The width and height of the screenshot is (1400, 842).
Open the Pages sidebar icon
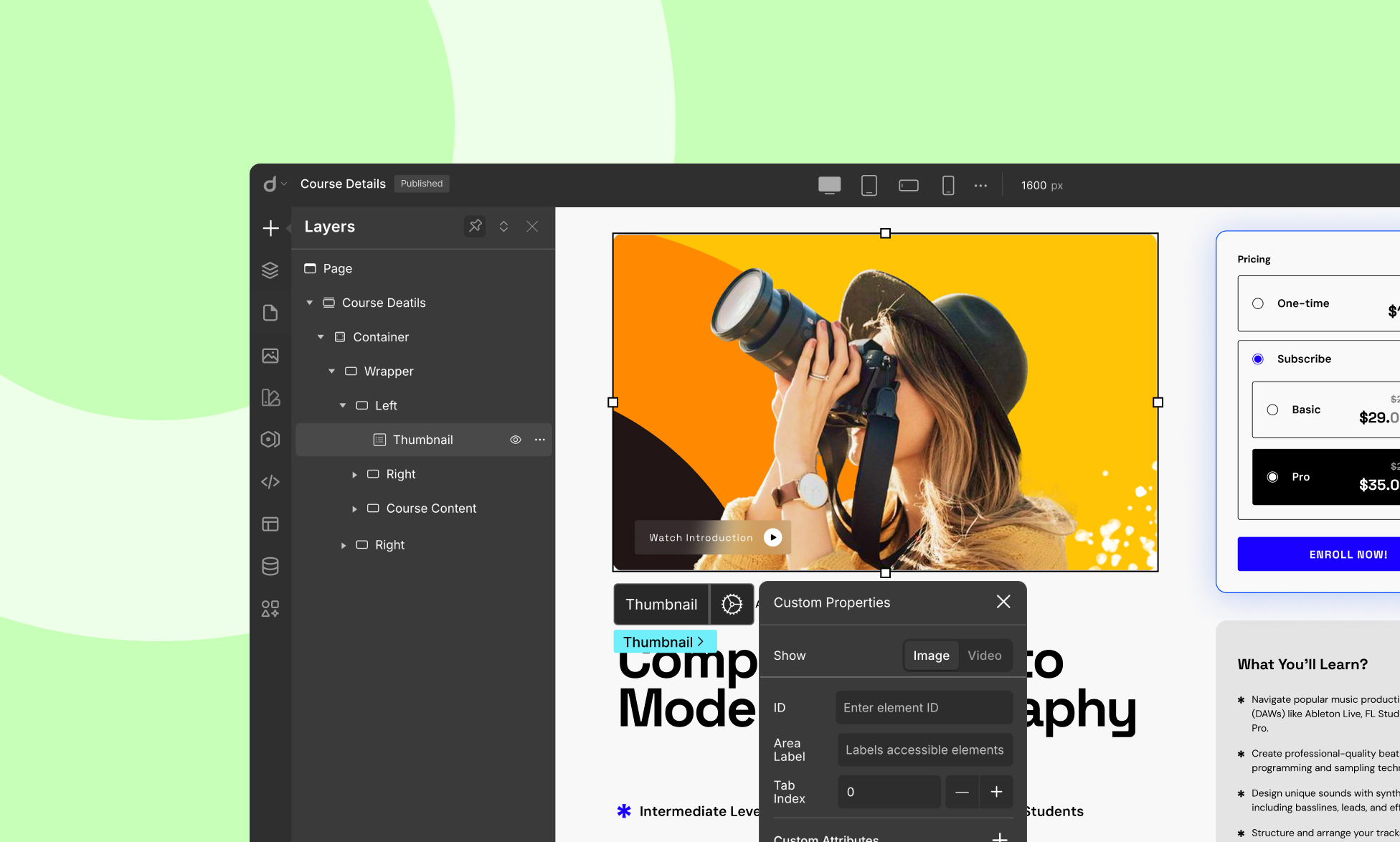270,313
